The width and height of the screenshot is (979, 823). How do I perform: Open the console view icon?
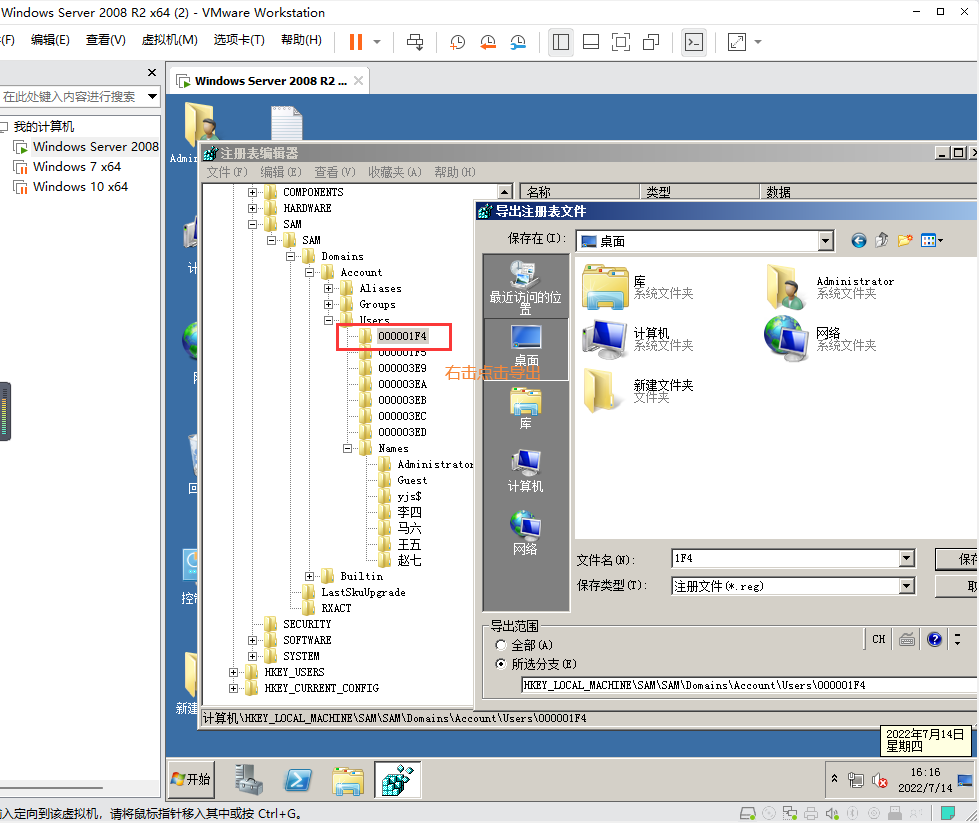click(x=694, y=42)
